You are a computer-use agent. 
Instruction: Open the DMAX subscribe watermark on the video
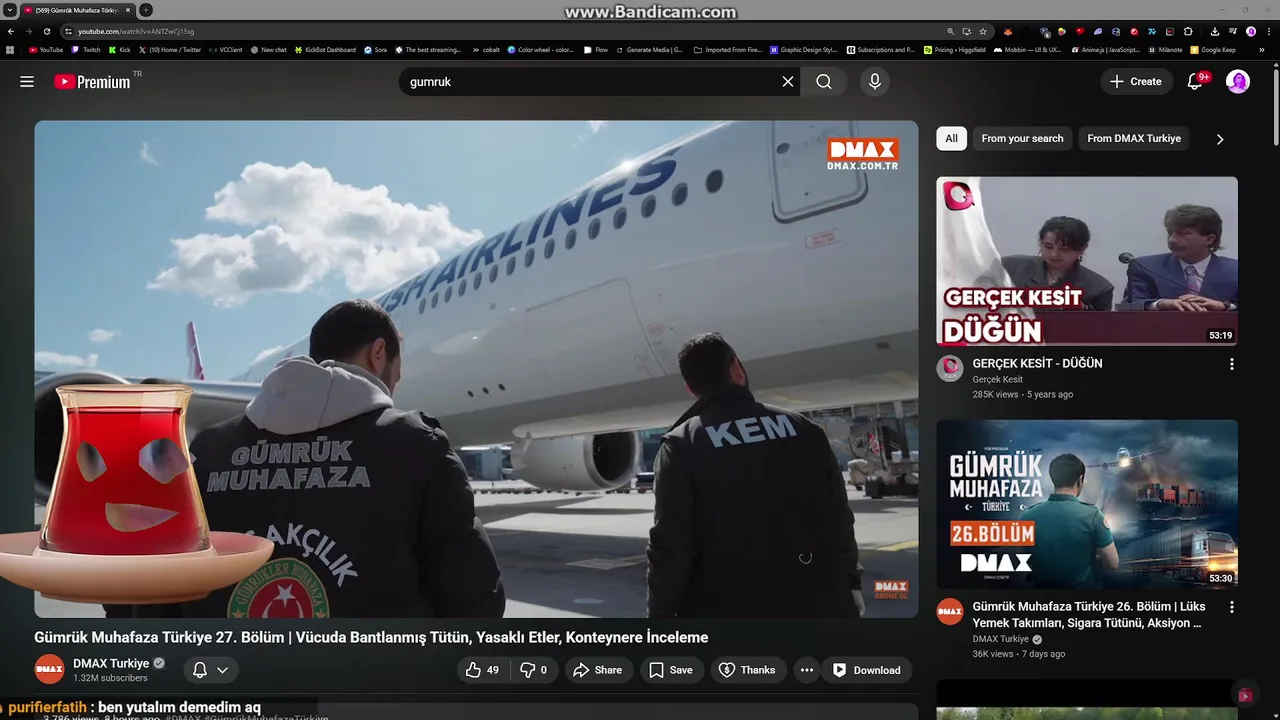891,589
